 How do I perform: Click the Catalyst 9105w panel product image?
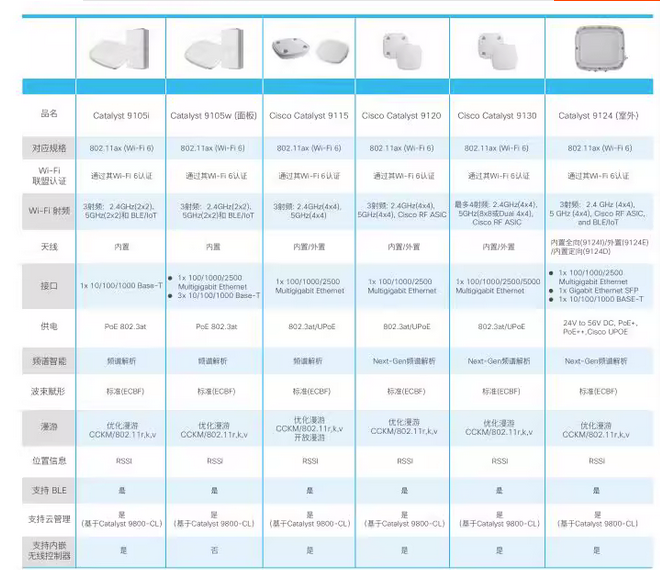(215, 49)
